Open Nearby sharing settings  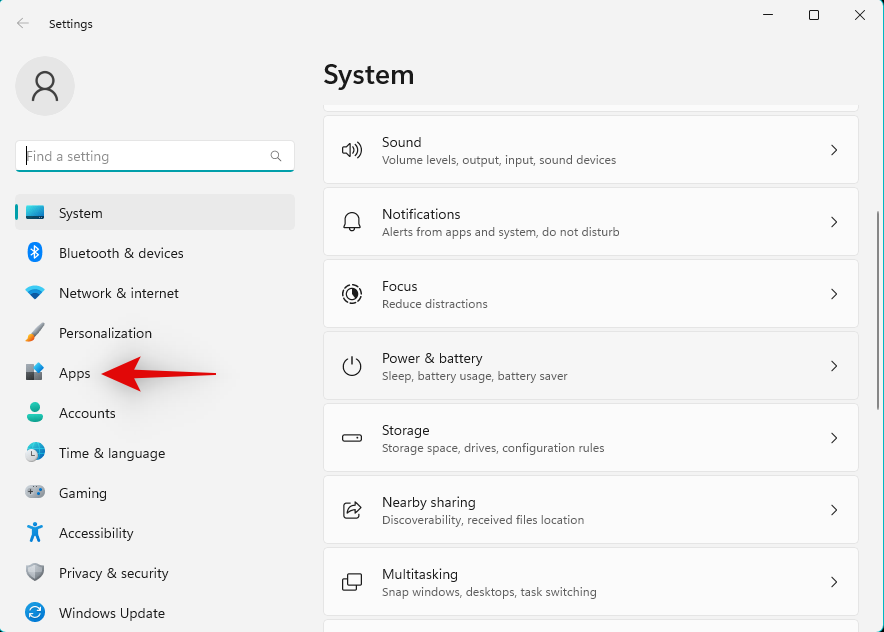[x=590, y=510]
